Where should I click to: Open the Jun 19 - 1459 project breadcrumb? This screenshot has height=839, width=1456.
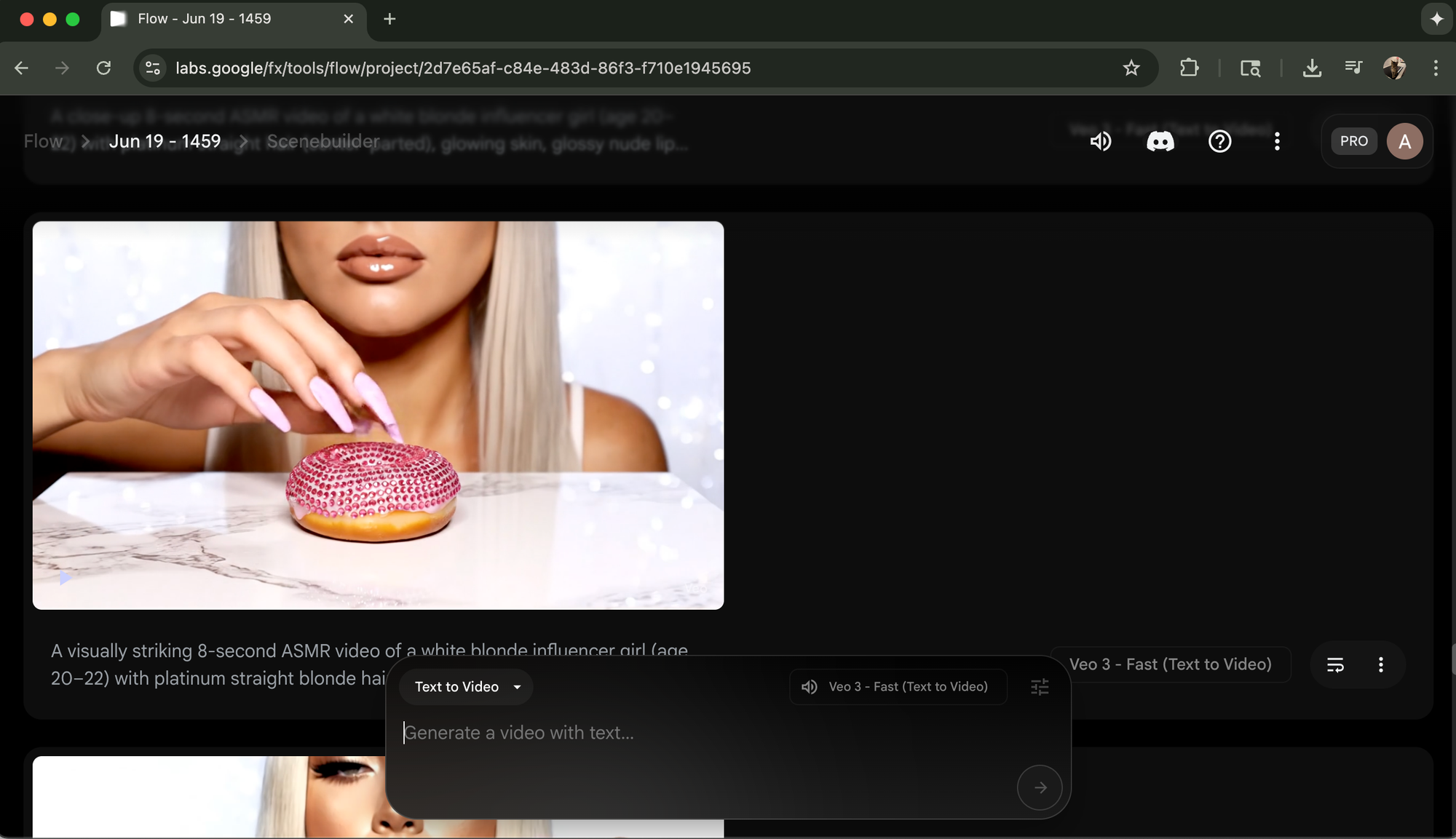[165, 141]
